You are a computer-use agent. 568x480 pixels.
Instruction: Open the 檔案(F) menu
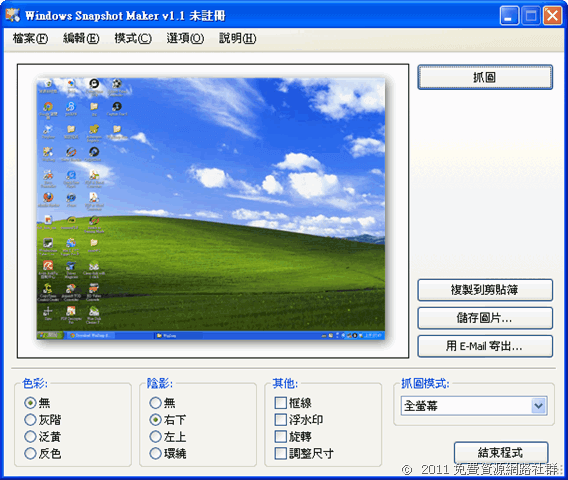[x=30, y=38]
